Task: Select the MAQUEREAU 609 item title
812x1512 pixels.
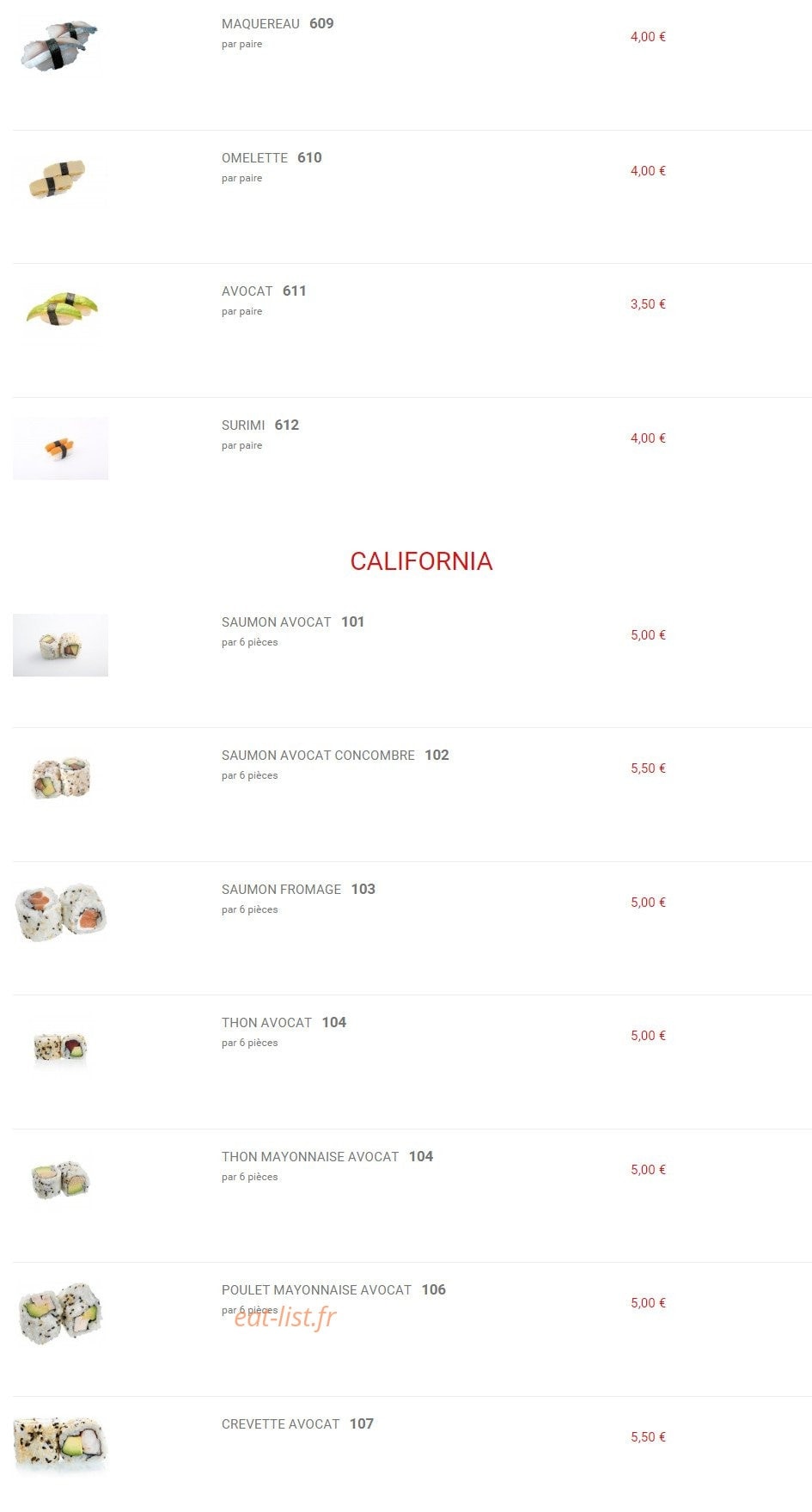Action: (278, 24)
